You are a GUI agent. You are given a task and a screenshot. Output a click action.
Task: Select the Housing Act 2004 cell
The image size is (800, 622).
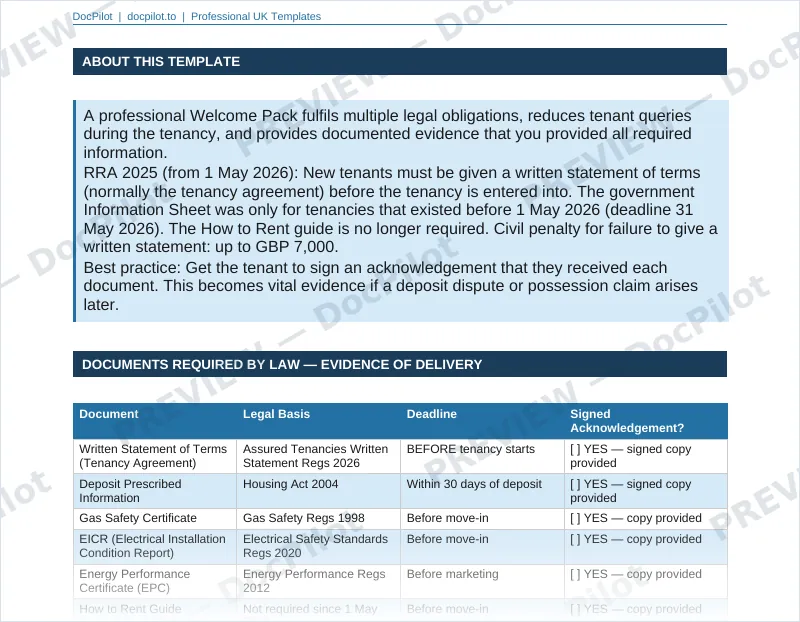pyautogui.click(x=318, y=491)
